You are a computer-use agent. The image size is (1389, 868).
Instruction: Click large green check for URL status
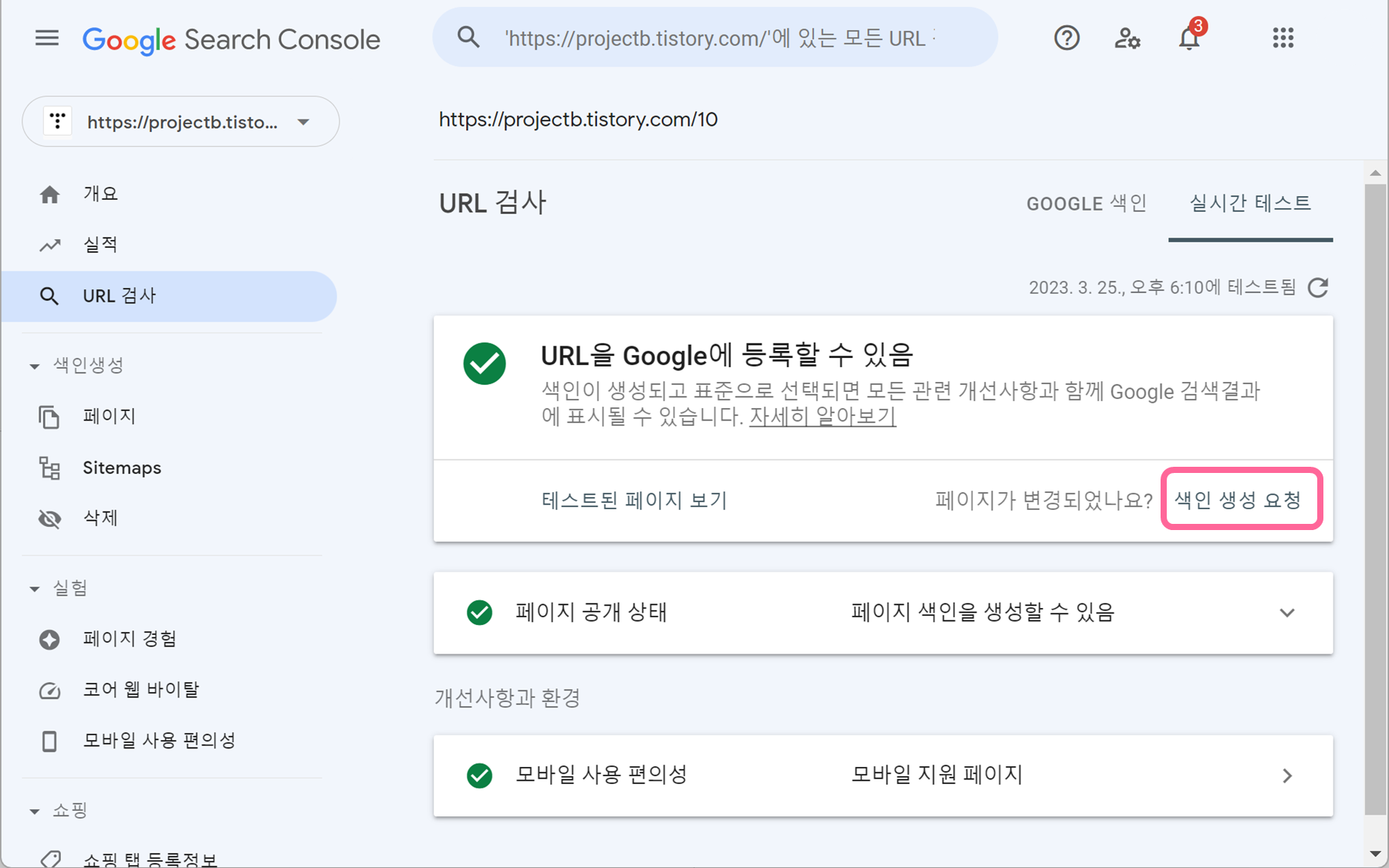(x=485, y=363)
